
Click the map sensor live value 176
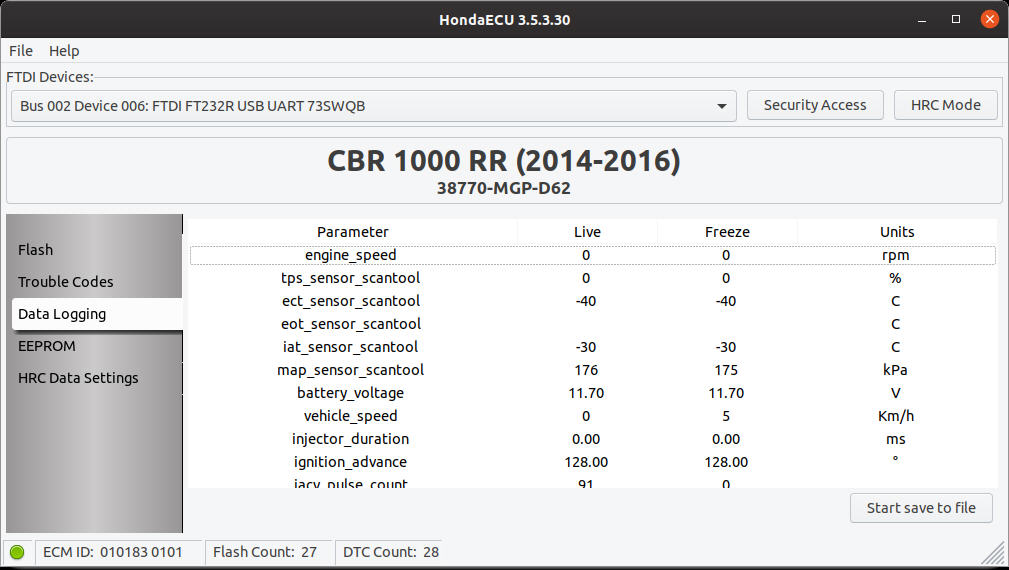click(586, 370)
